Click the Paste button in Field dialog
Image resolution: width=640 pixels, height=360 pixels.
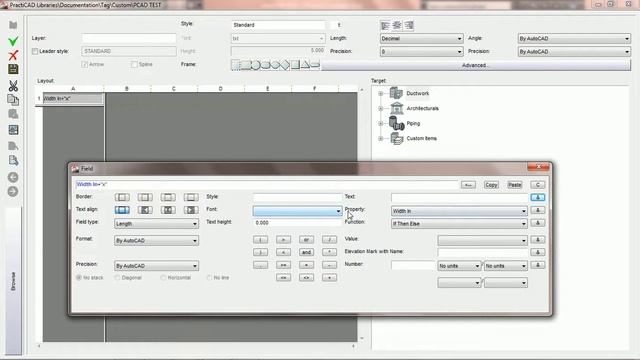[515, 185]
